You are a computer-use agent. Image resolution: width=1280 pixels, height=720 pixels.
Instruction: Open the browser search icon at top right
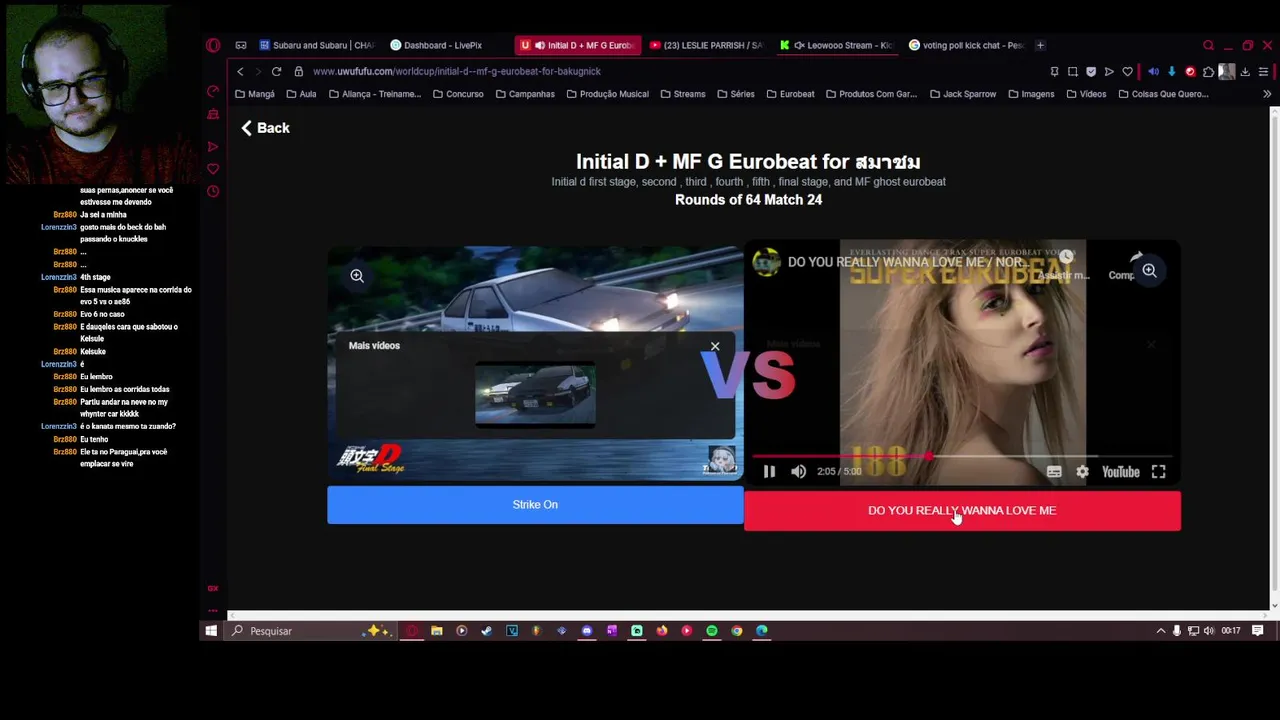1208,45
